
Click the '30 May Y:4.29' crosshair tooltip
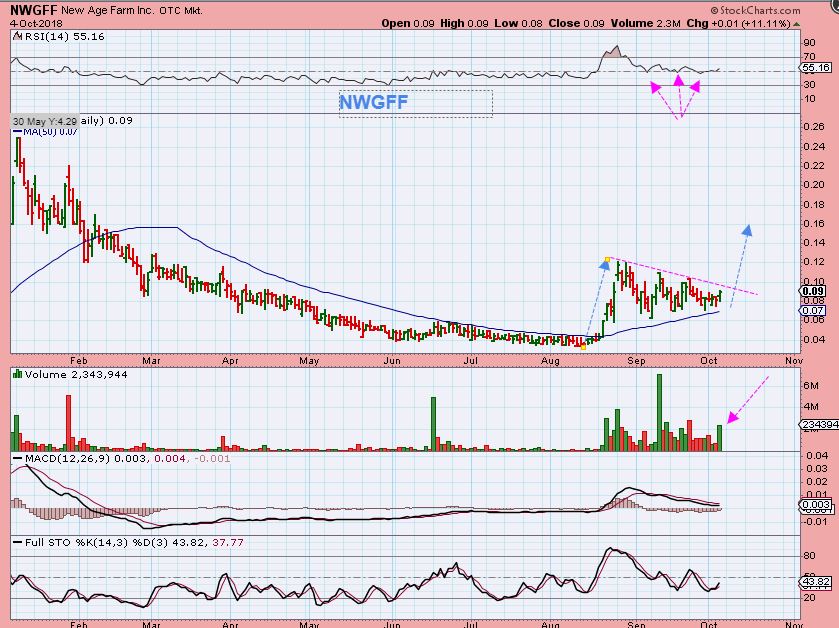point(45,121)
